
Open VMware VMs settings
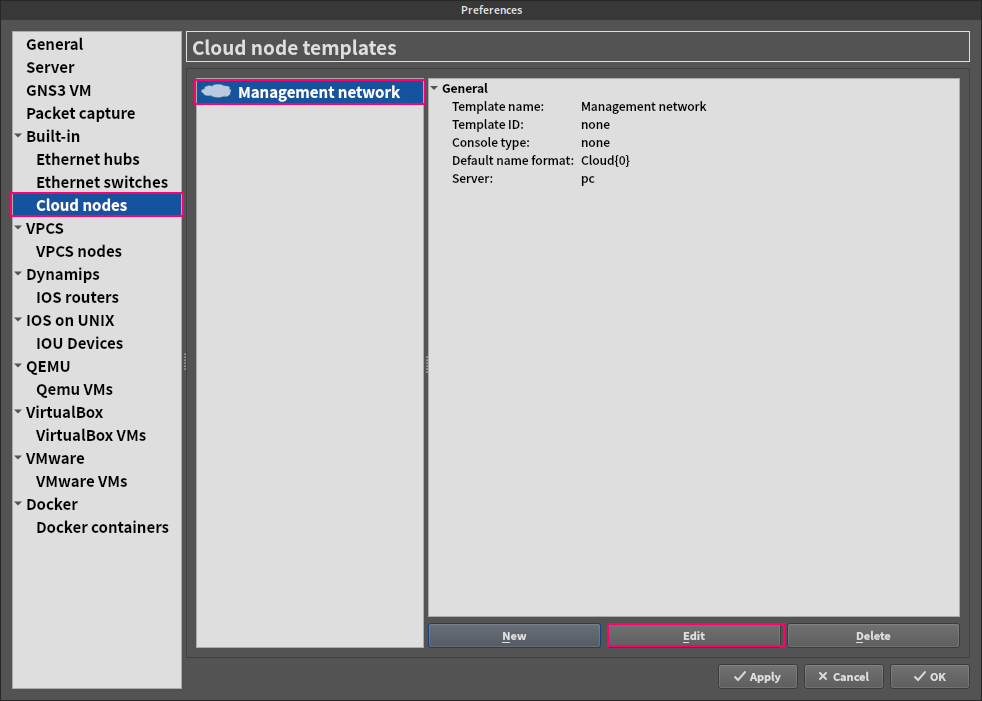pos(81,481)
